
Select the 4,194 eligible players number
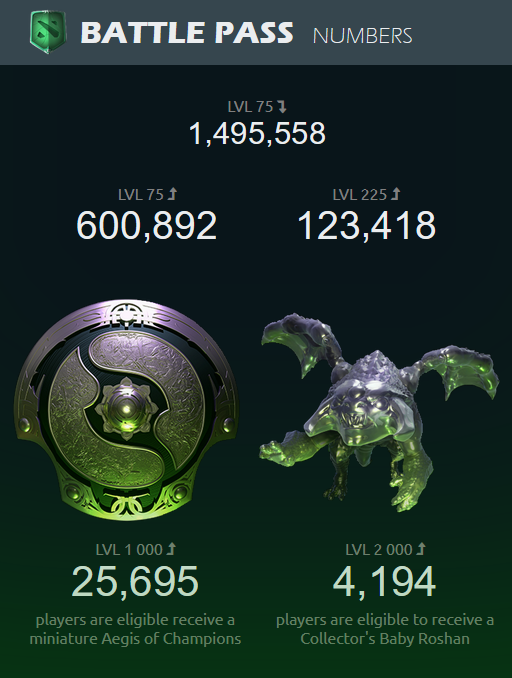(384, 582)
